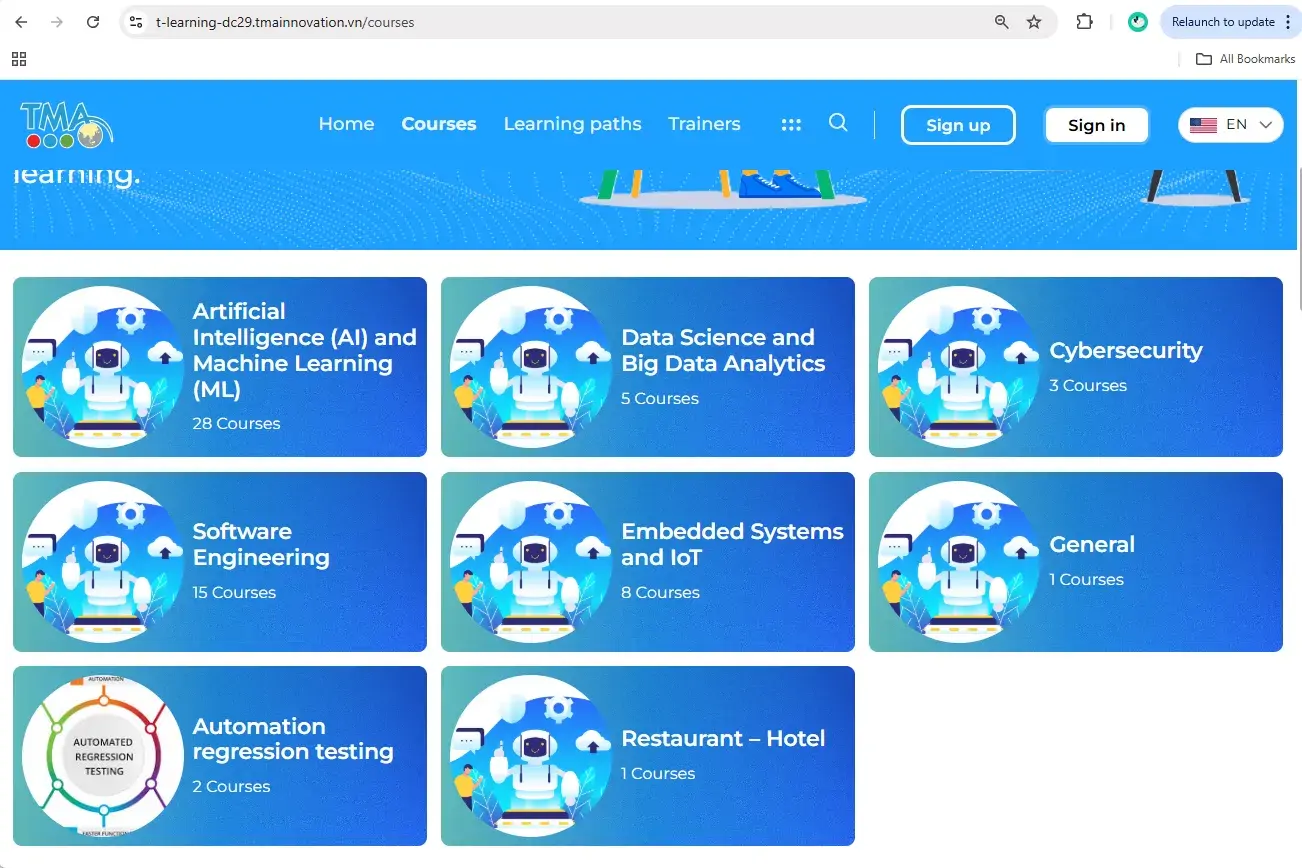
Task: Open the apps grid icon in bookmarks bar
Action: click(x=19, y=59)
